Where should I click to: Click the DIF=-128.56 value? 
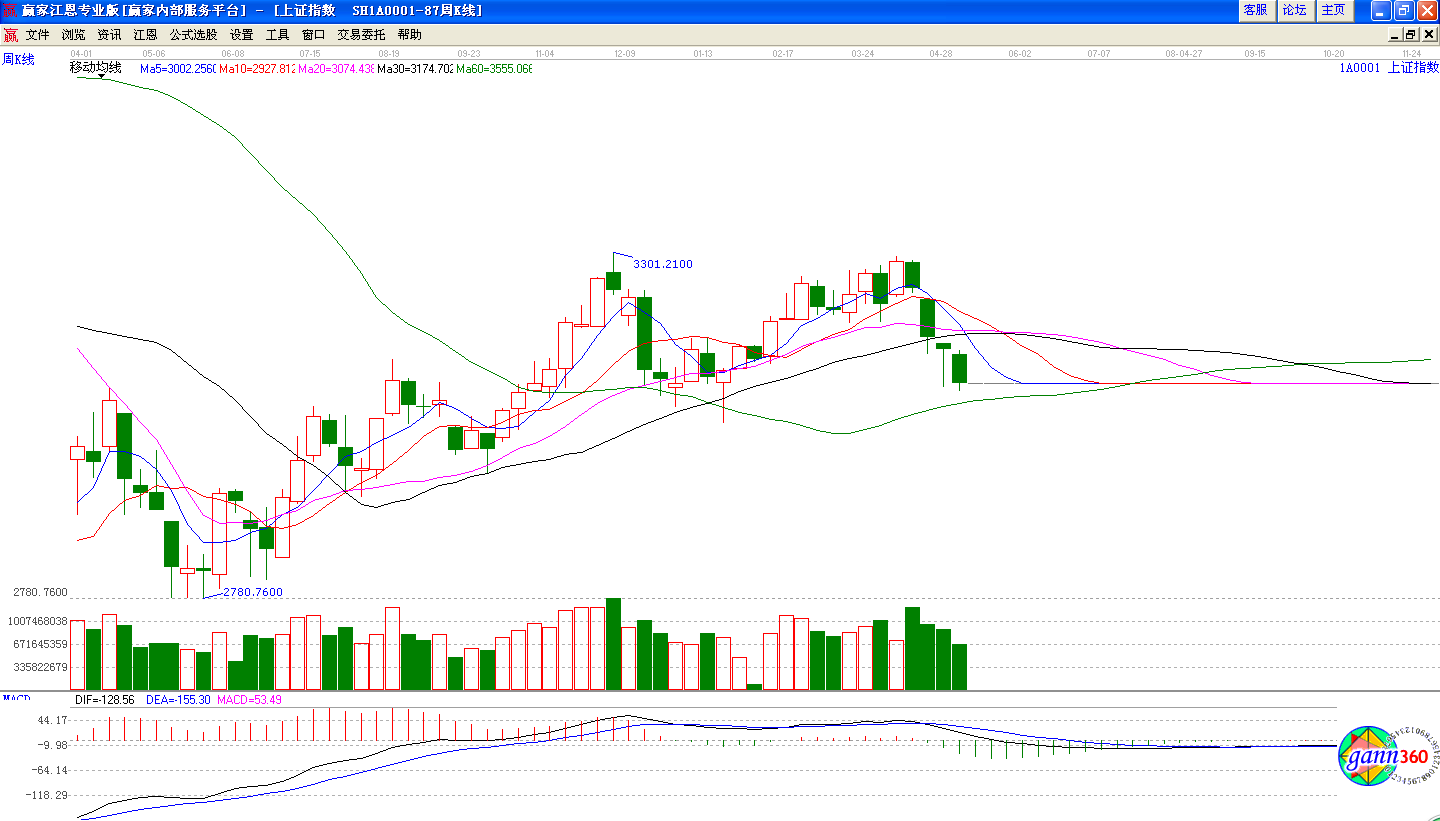pyautogui.click(x=105, y=700)
